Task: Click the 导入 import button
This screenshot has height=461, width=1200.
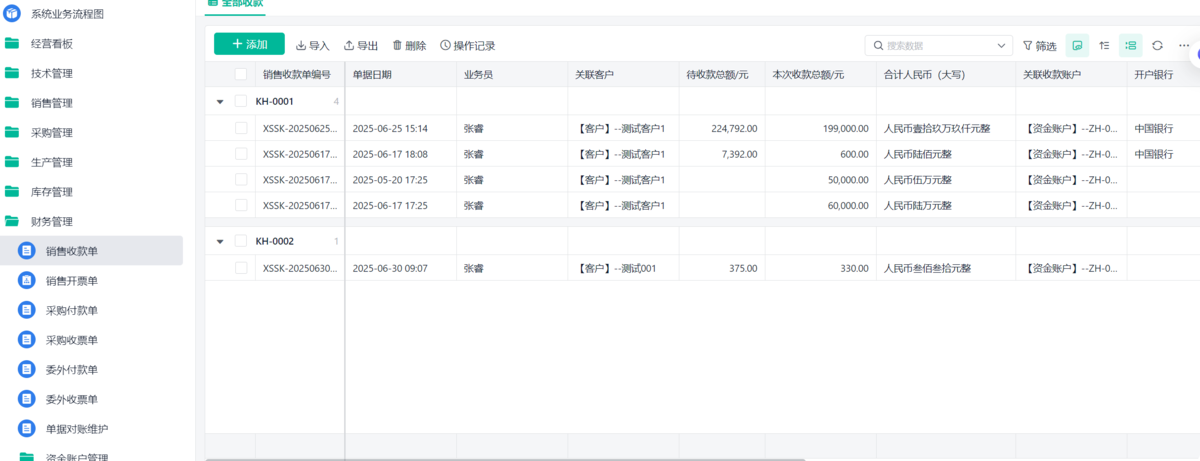Action: (x=312, y=45)
